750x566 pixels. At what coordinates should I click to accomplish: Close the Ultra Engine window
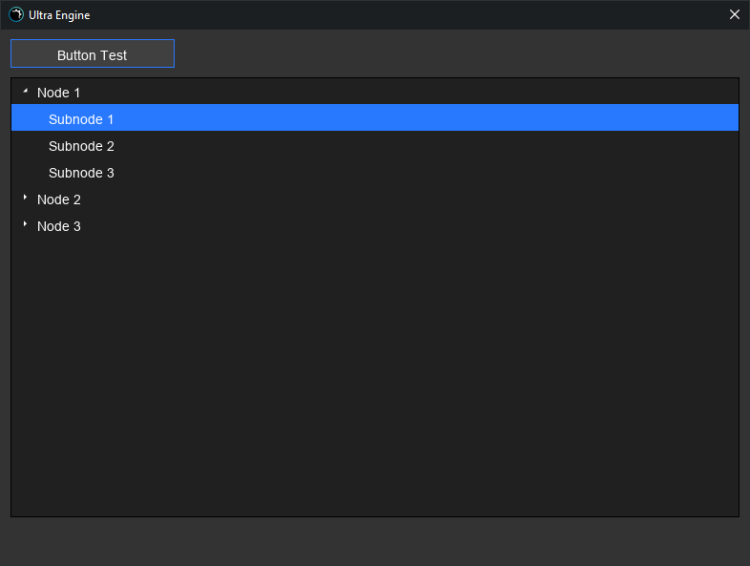pos(735,15)
